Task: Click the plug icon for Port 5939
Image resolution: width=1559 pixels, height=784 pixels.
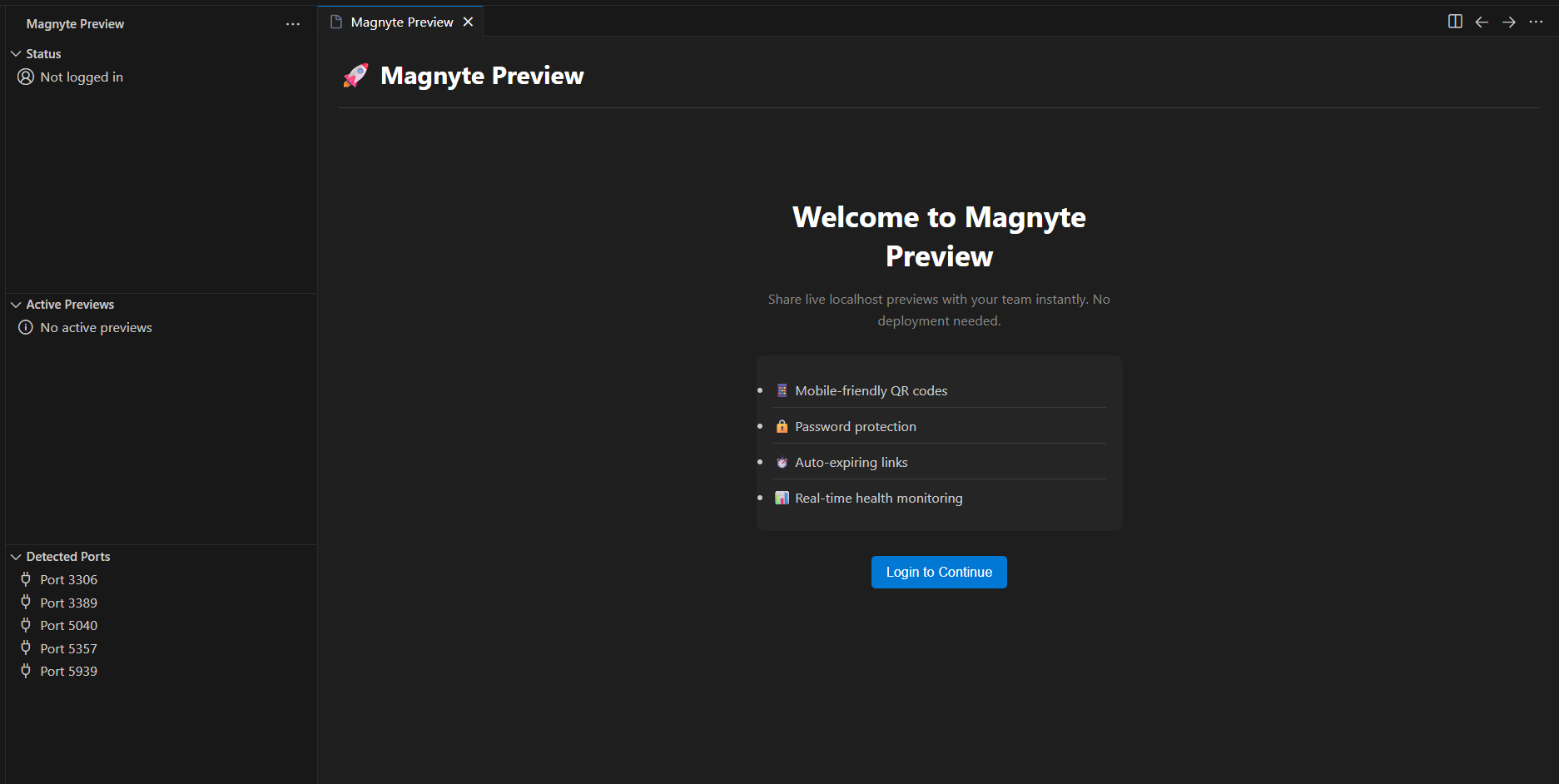Action: coord(26,671)
